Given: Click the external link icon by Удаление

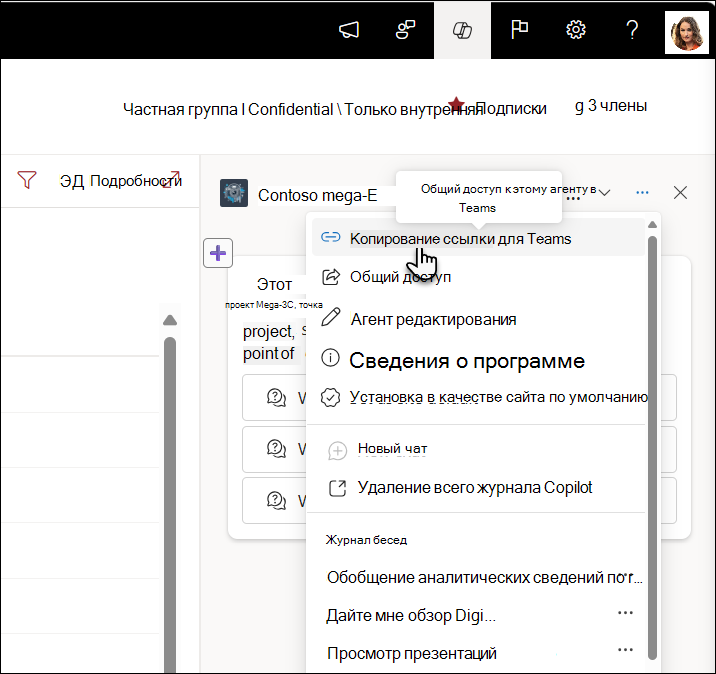Looking at the screenshot, I should click(337, 488).
